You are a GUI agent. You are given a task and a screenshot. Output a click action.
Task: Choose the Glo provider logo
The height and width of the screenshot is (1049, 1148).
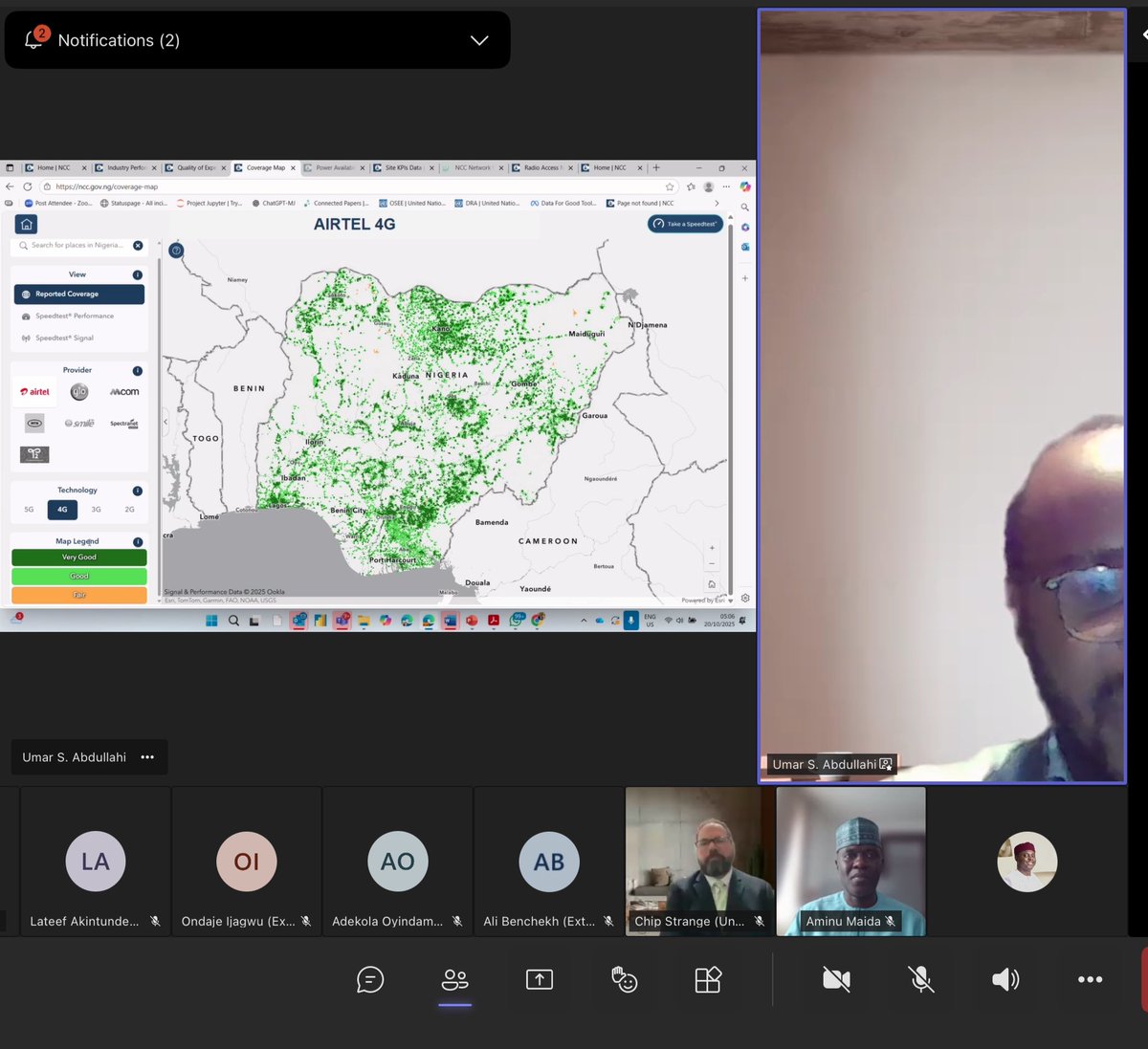click(x=79, y=392)
